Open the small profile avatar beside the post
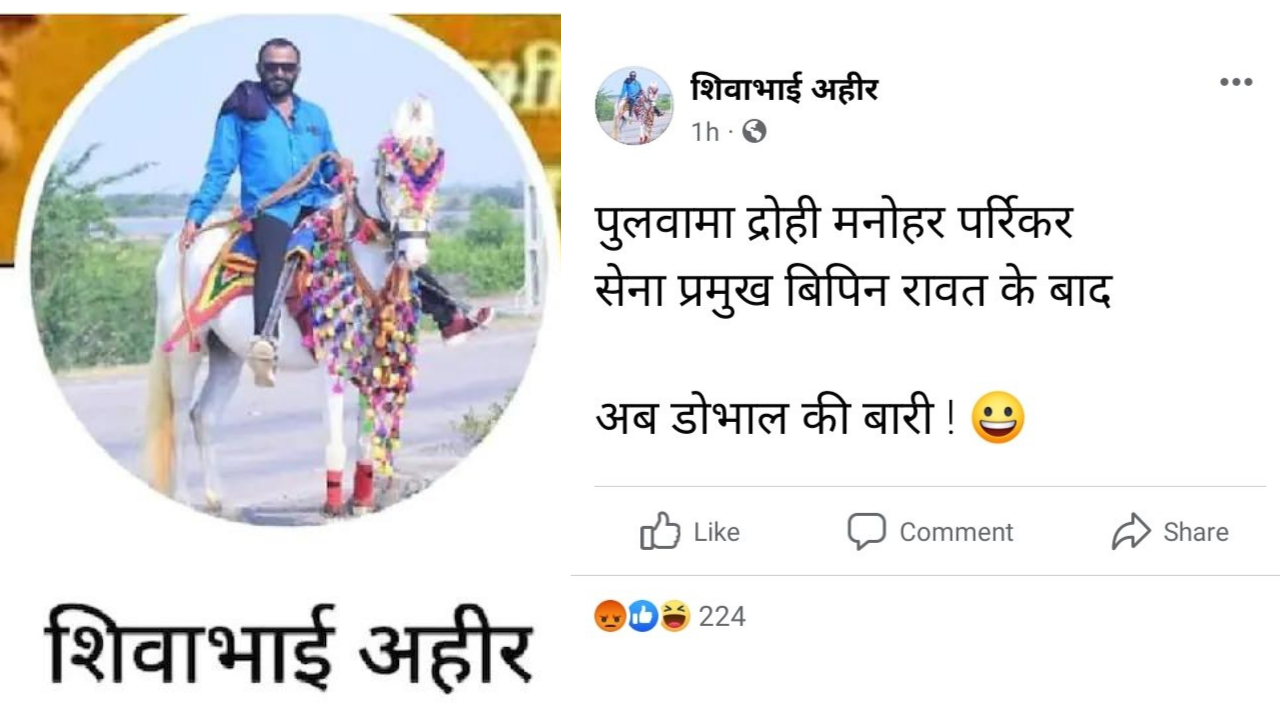 pyautogui.click(x=634, y=106)
